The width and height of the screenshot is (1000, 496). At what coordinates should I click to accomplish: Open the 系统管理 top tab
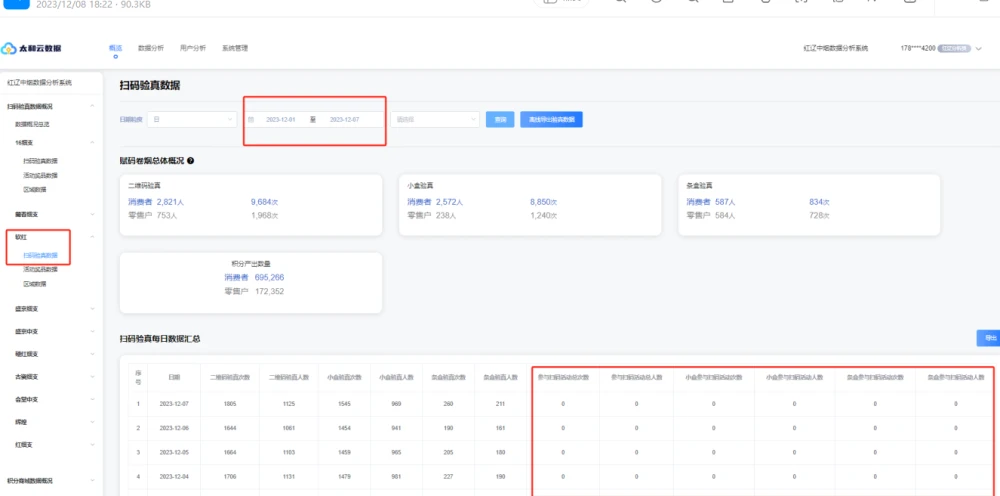point(235,48)
